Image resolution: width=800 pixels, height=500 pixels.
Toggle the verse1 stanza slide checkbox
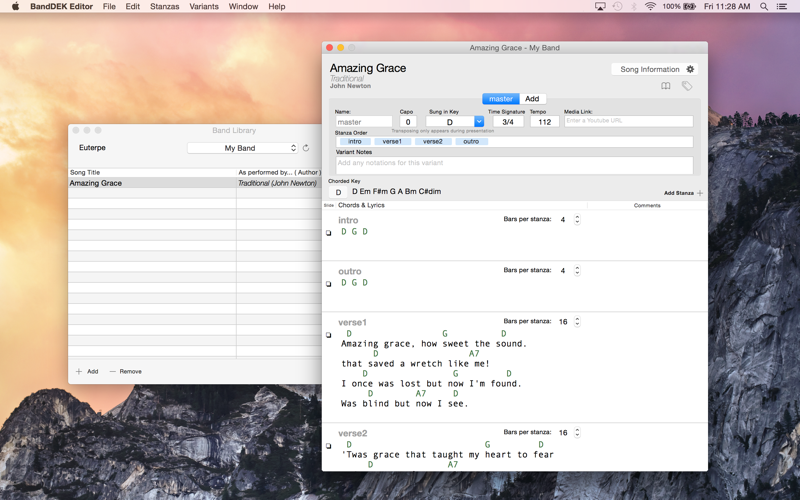[329, 335]
